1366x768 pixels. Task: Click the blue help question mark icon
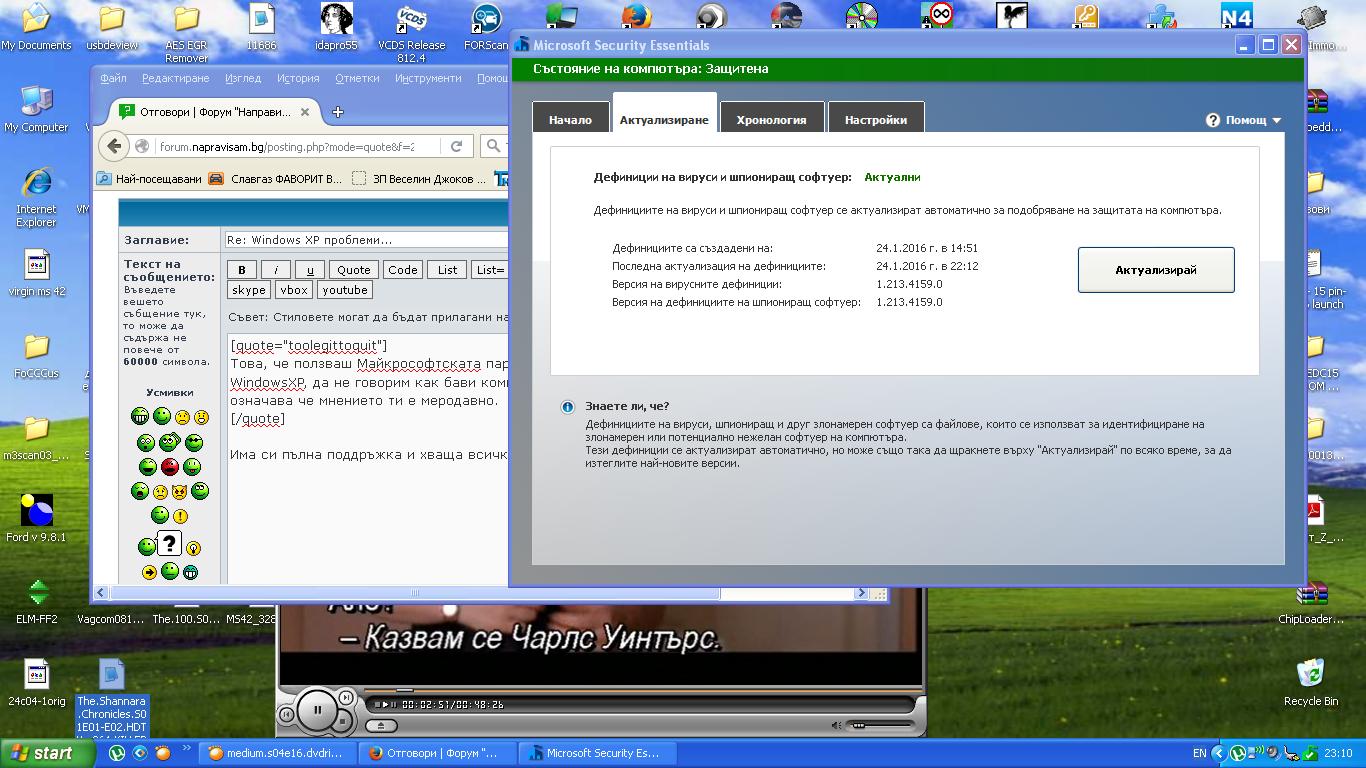pyautogui.click(x=1213, y=120)
